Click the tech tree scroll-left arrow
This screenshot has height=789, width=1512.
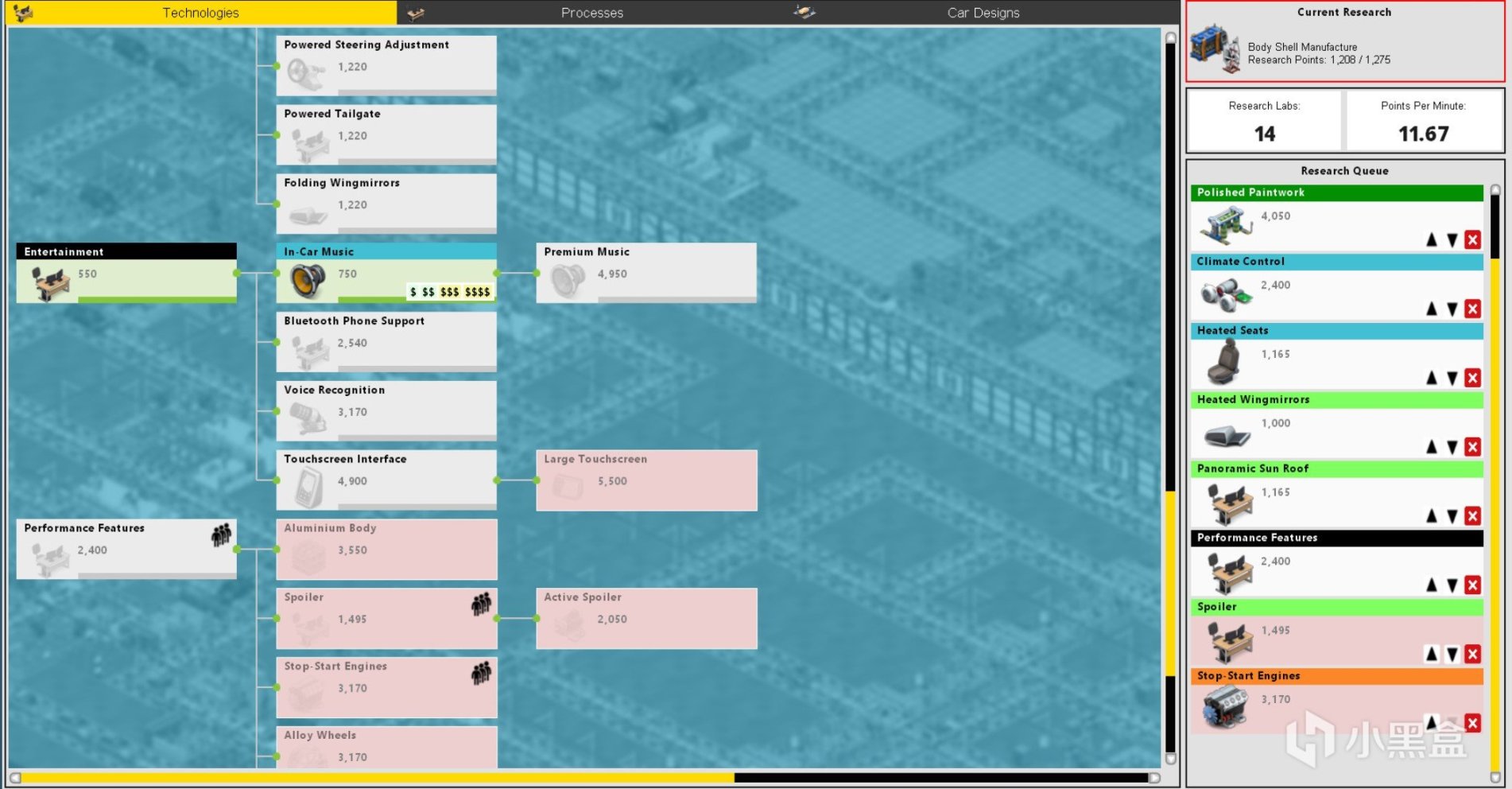coord(15,778)
